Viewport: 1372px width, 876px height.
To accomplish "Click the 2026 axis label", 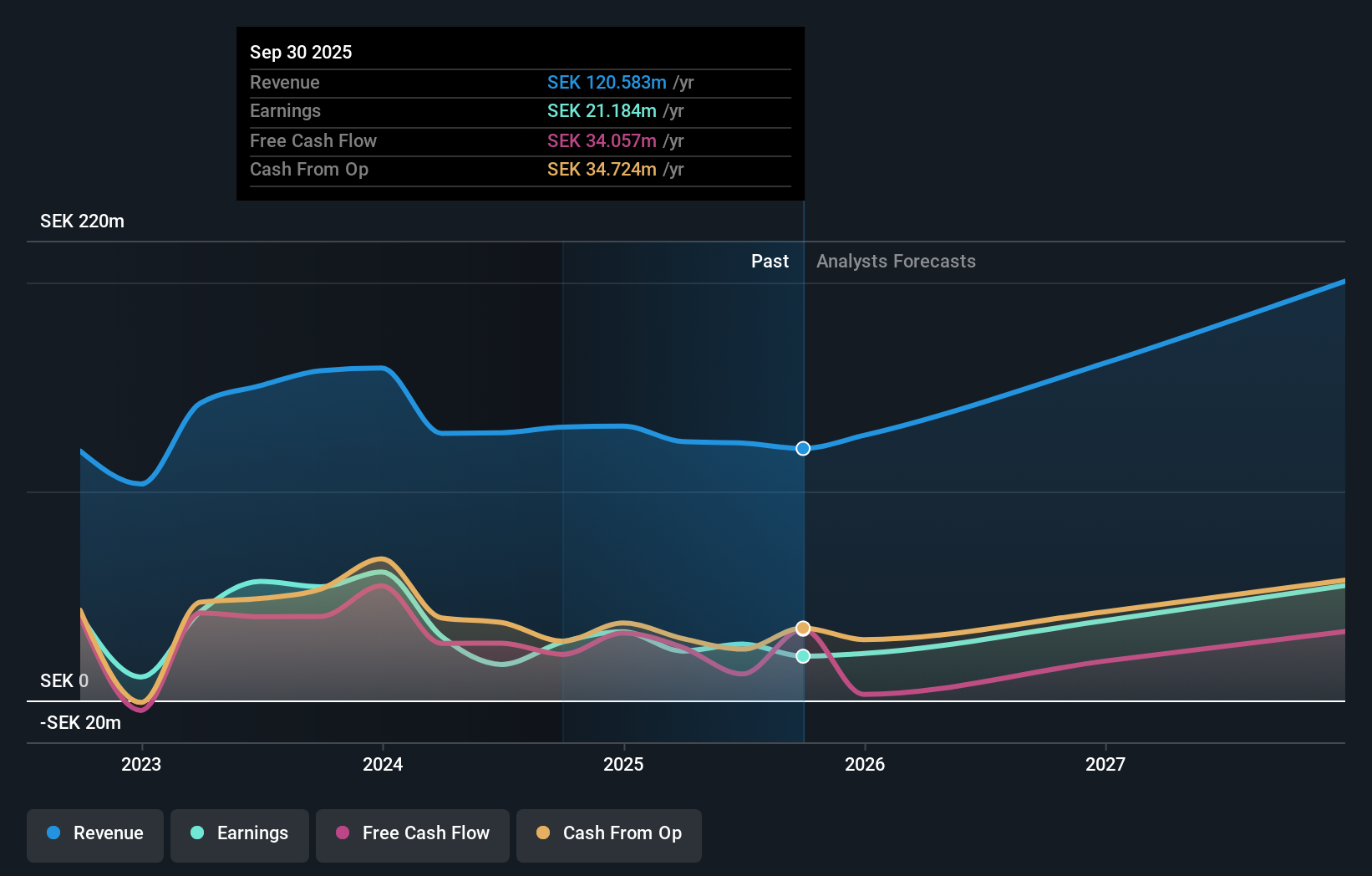I will tap(866, 764).
